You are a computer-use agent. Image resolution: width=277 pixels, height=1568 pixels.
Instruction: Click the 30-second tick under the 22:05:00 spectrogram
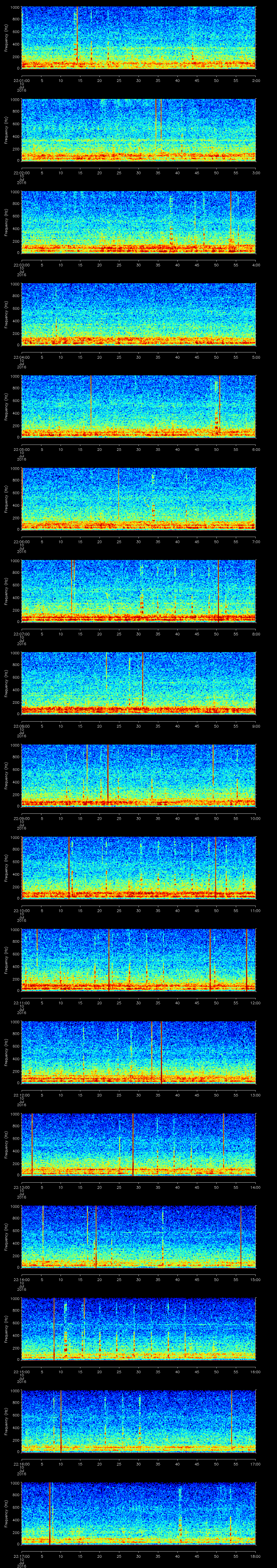[138, 449]
